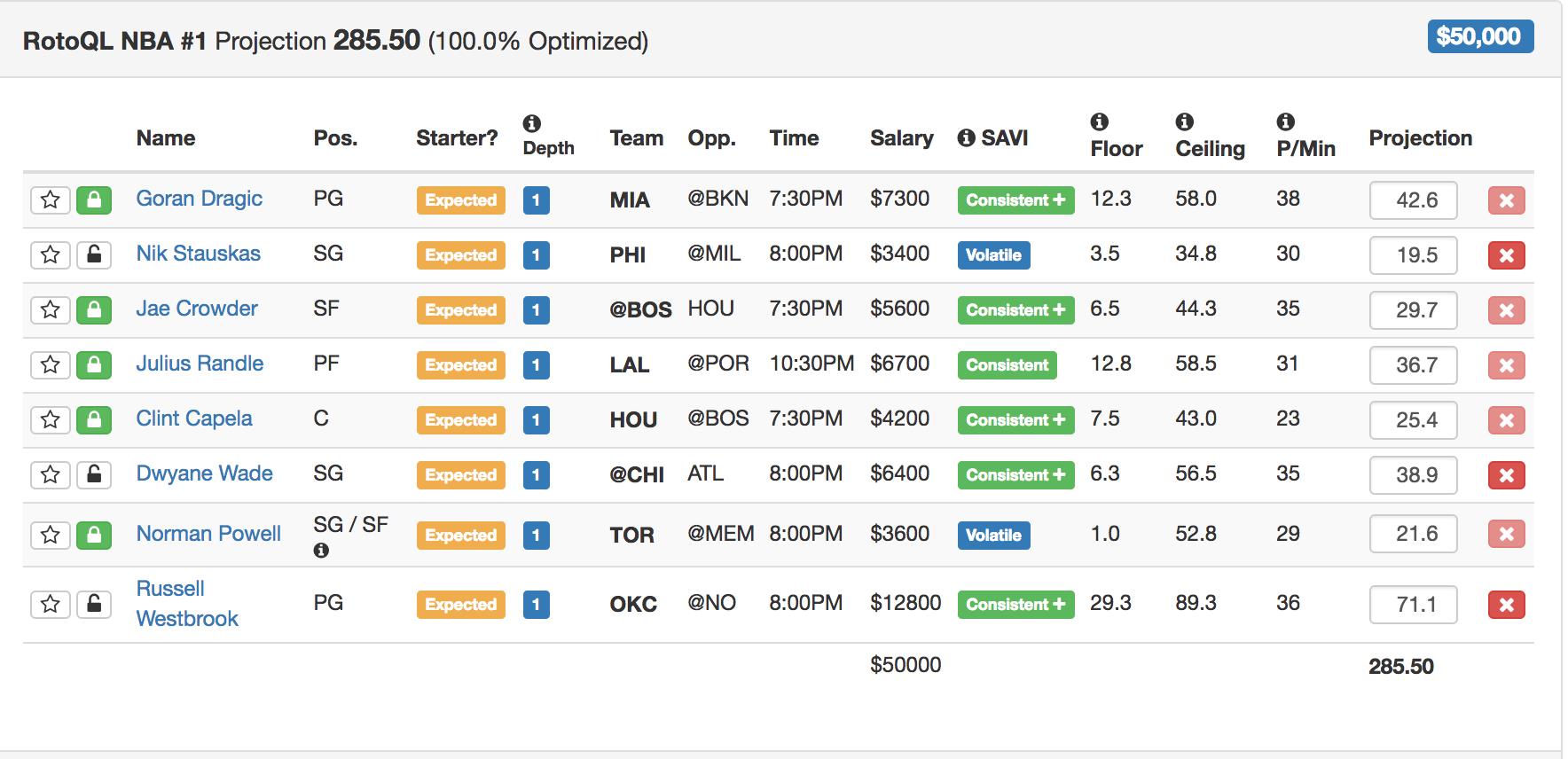The width and height of the screenshot is (1568, 759).
Task: Unlock Julius Randle with the green lock
Action: tap(94, 365)
